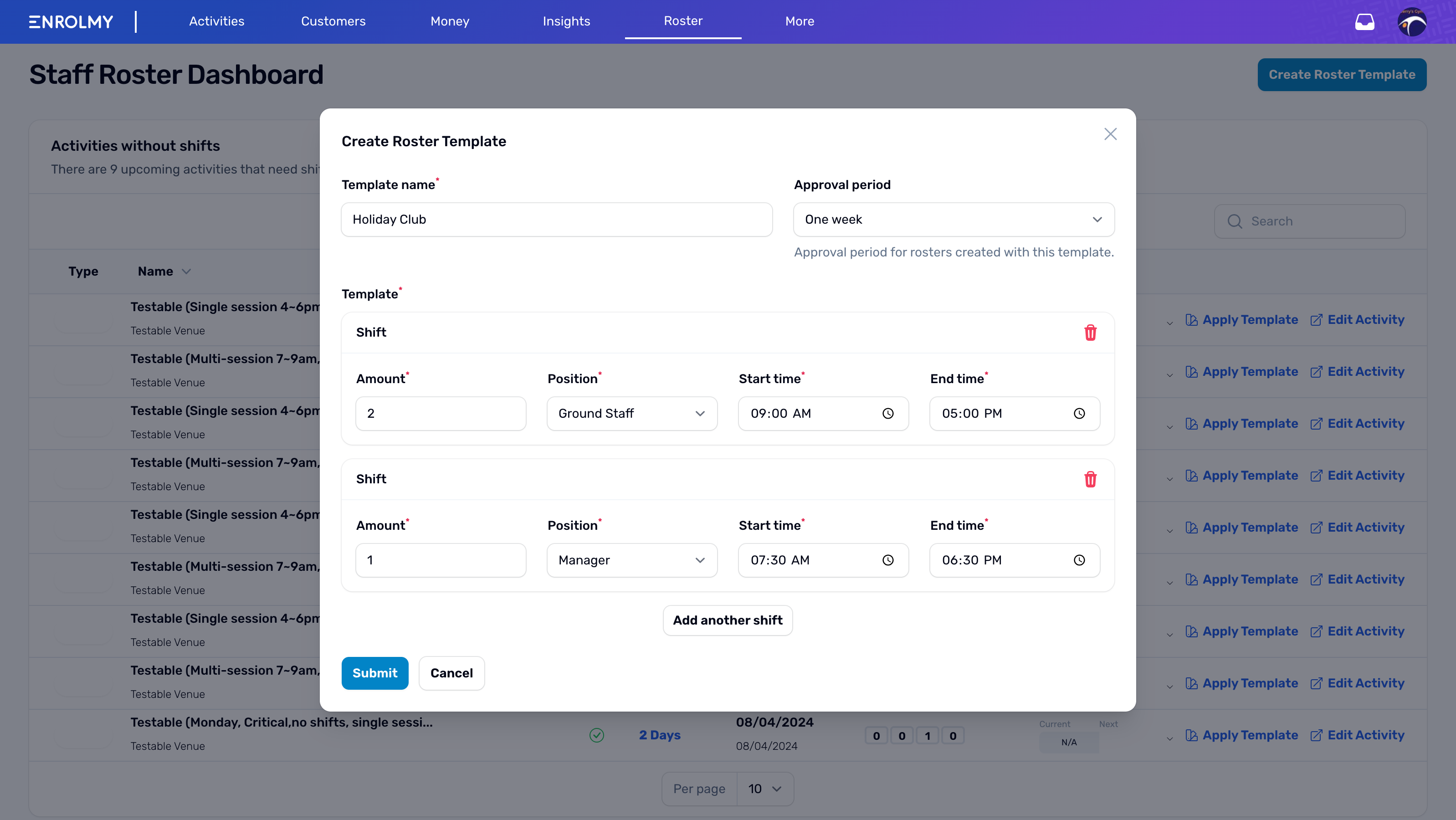Image resolution: width=1456 pixels, height=820 pixels.
Task: Click the Enrolmy logo
Action: click(71, 21)
